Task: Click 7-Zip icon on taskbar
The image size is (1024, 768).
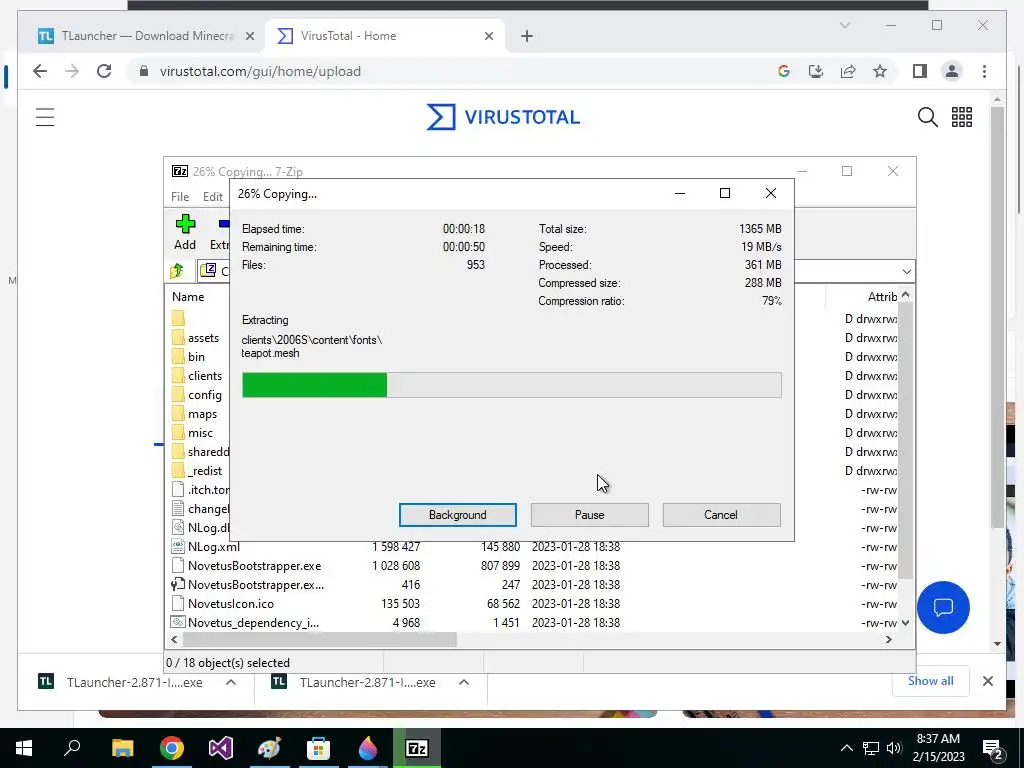Action: (x=417, y=748)
